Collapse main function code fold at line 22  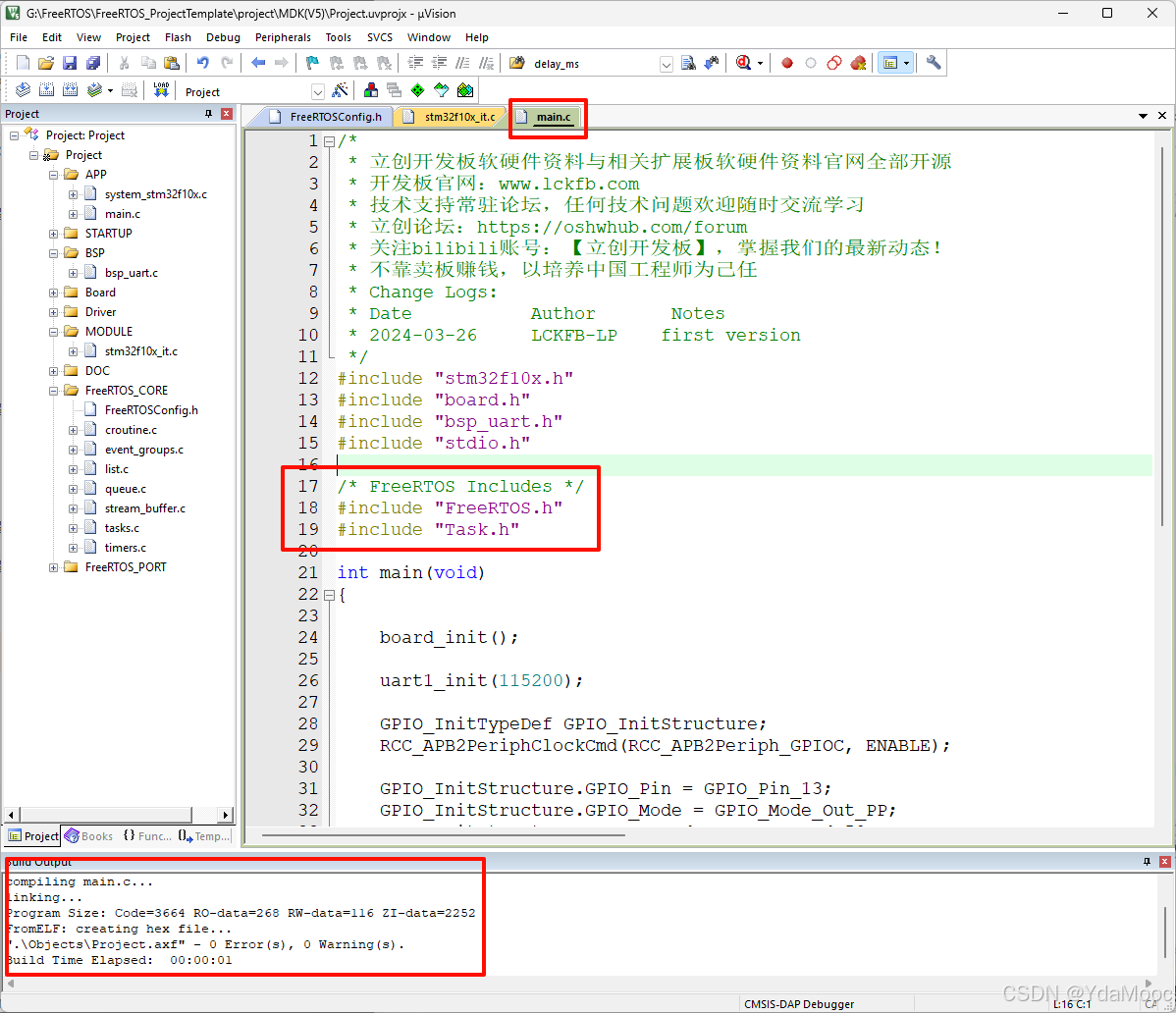(329, 595)
